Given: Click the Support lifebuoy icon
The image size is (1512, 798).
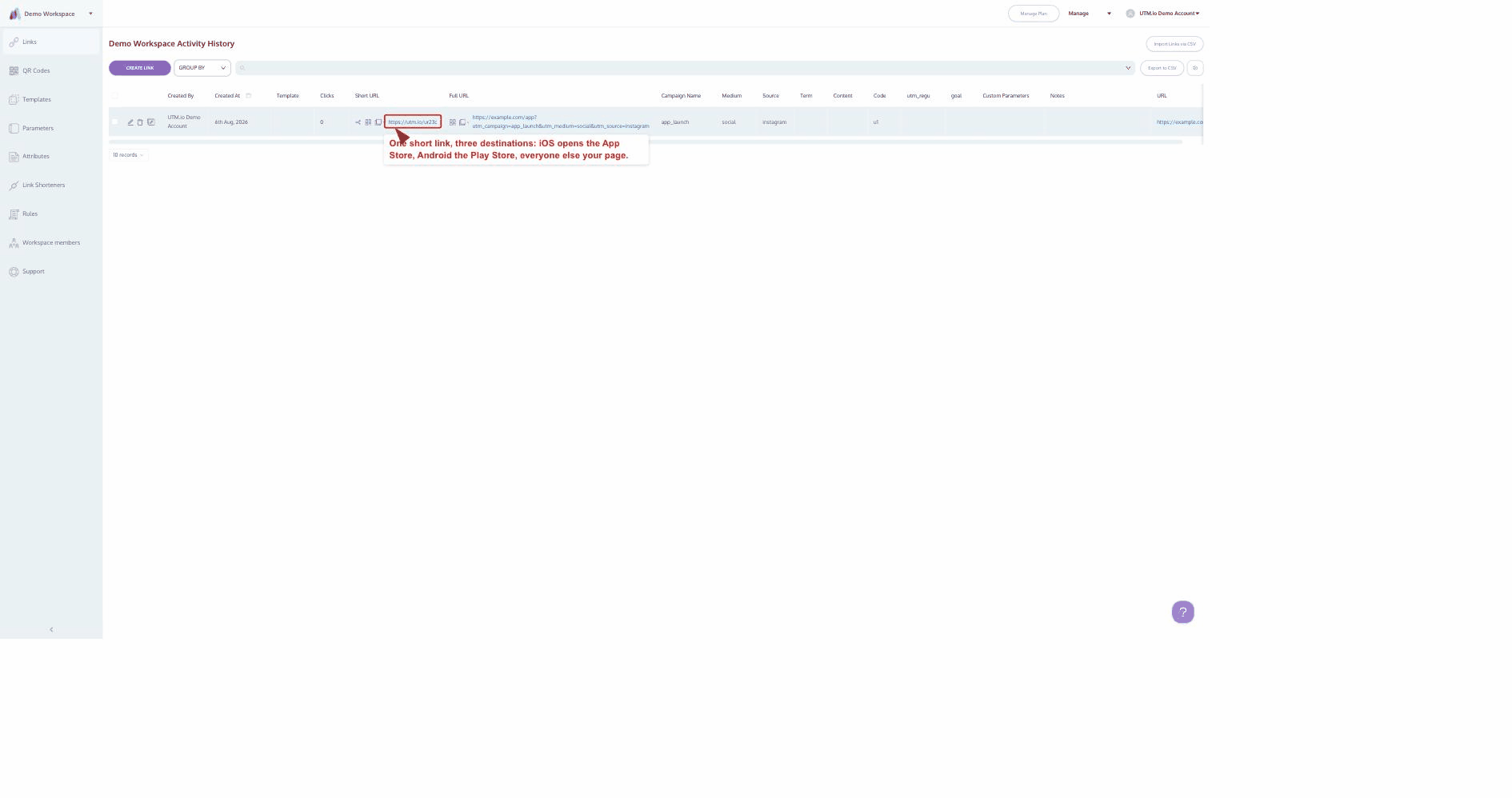Looking at the screenshot, I should click(14, 271).
